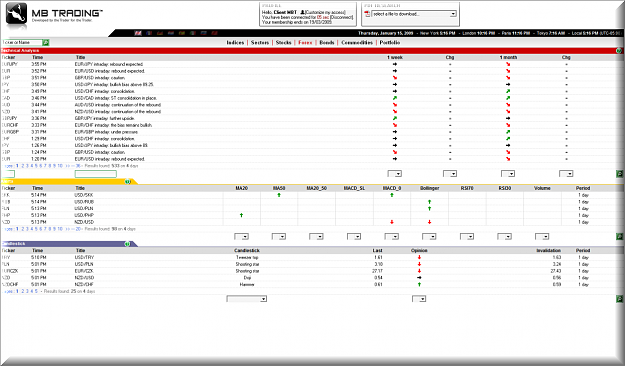
Task: Open the Volume filter dropdown under Alerts
Action: (542, 237)
